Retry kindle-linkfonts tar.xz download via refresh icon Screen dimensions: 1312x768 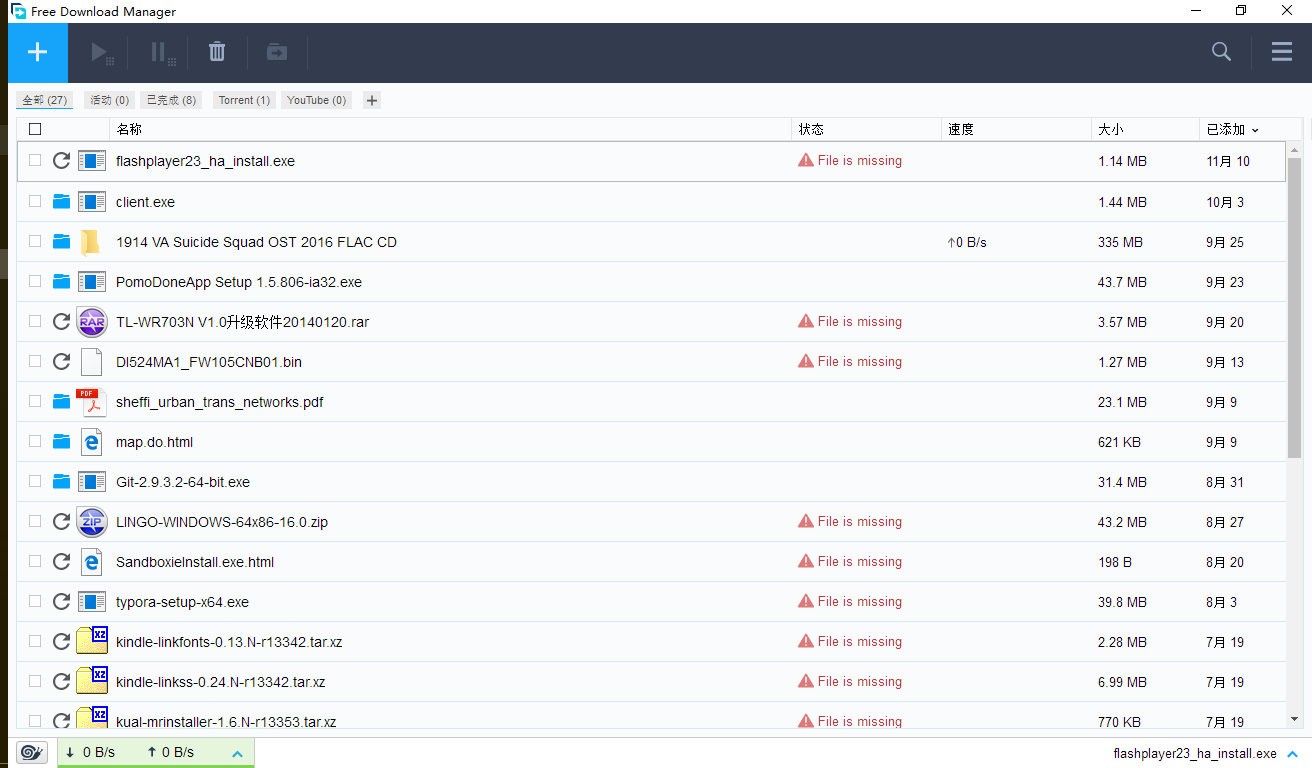point(61,642)
